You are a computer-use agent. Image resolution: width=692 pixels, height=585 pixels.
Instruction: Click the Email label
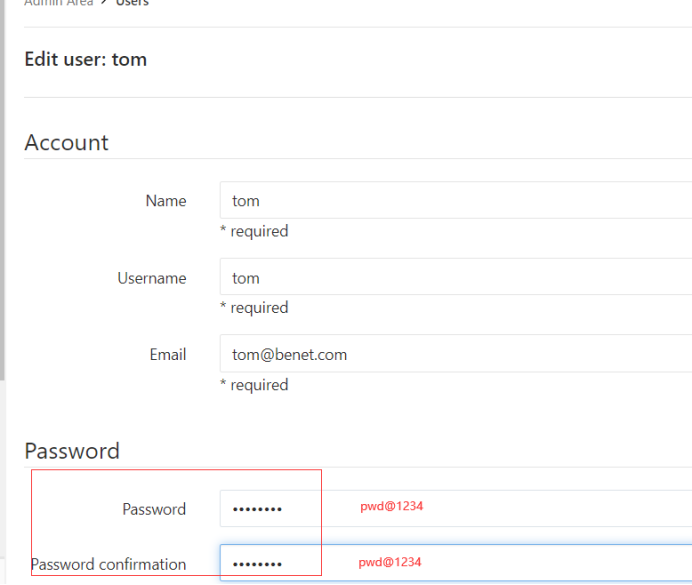point(167,355)
